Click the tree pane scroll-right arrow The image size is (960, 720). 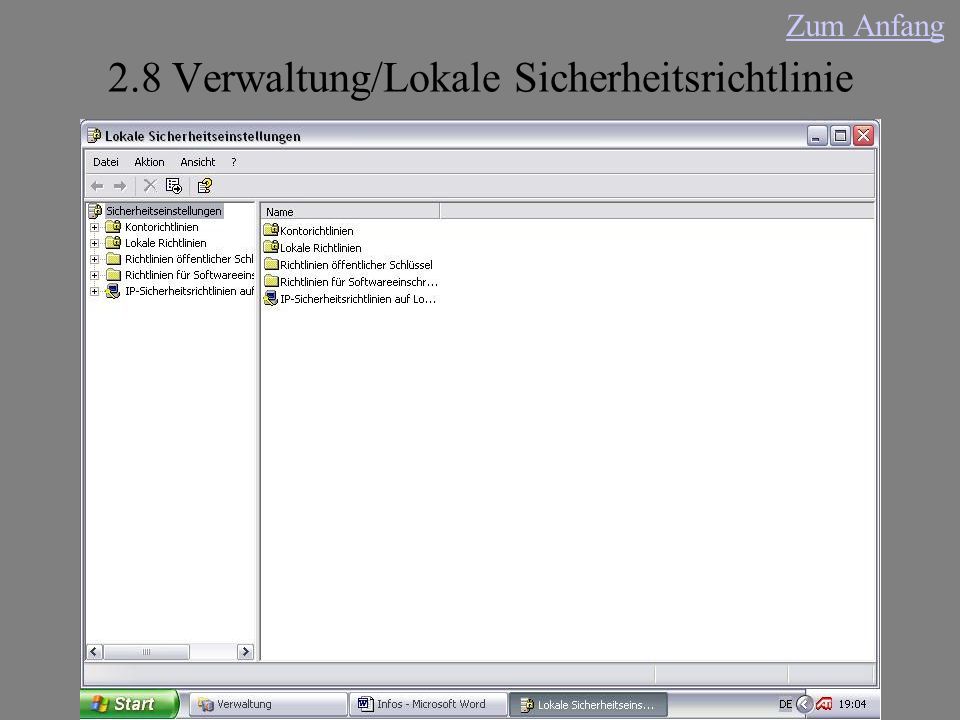245,652
